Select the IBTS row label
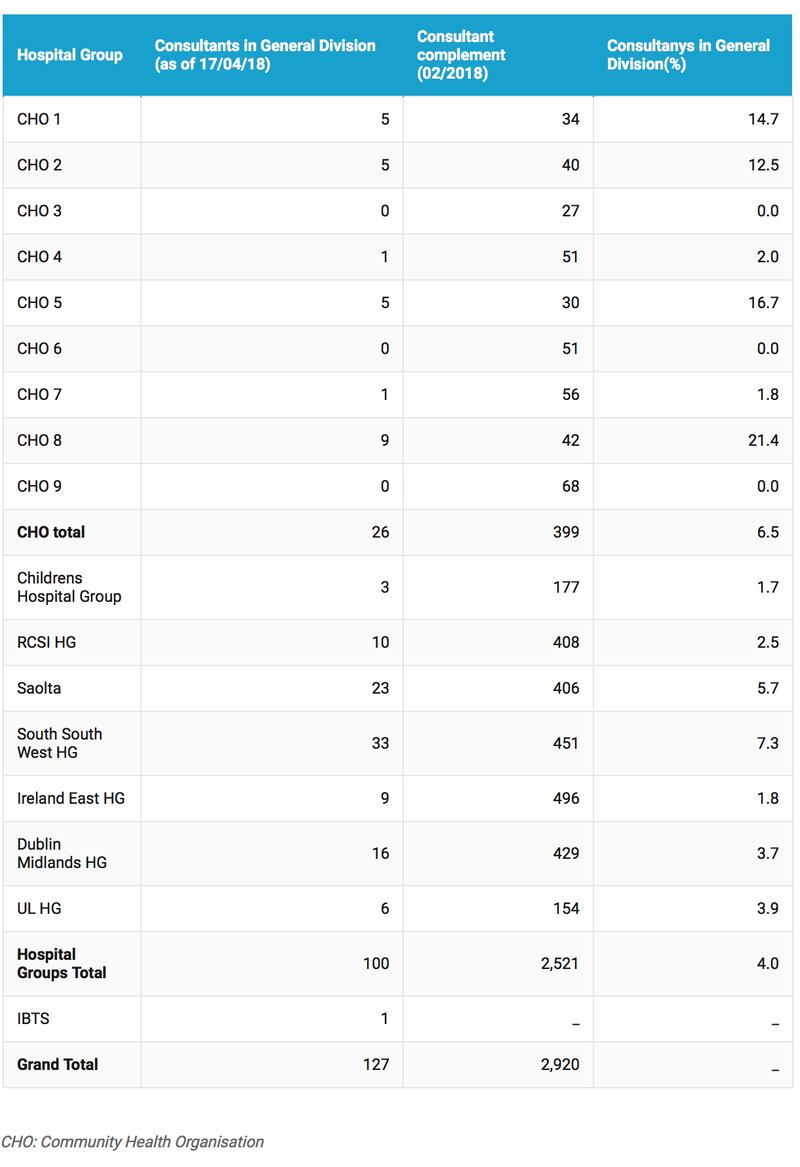 click(33, 1018)
